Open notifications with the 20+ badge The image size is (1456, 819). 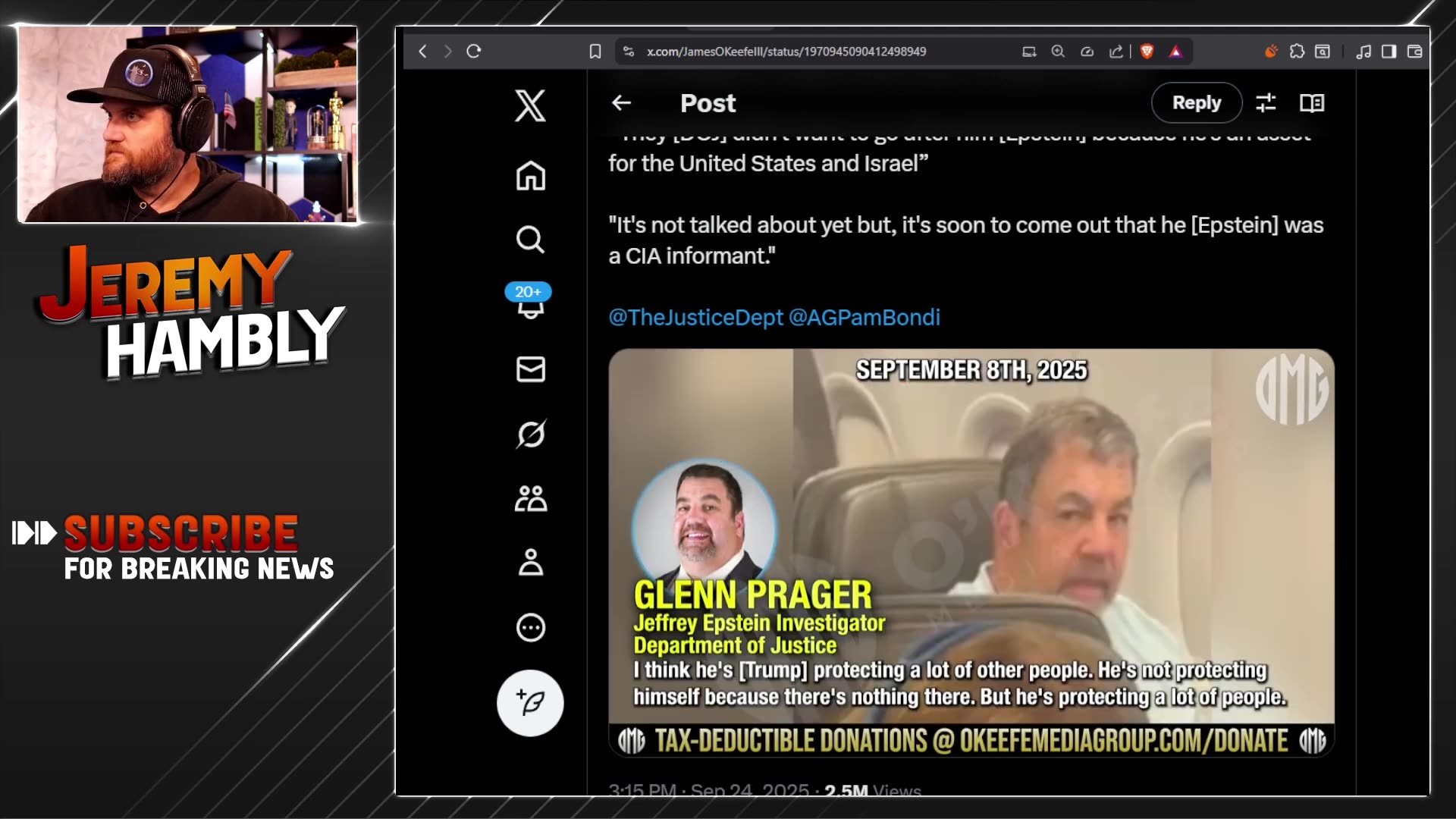click(x=530, y=303)
